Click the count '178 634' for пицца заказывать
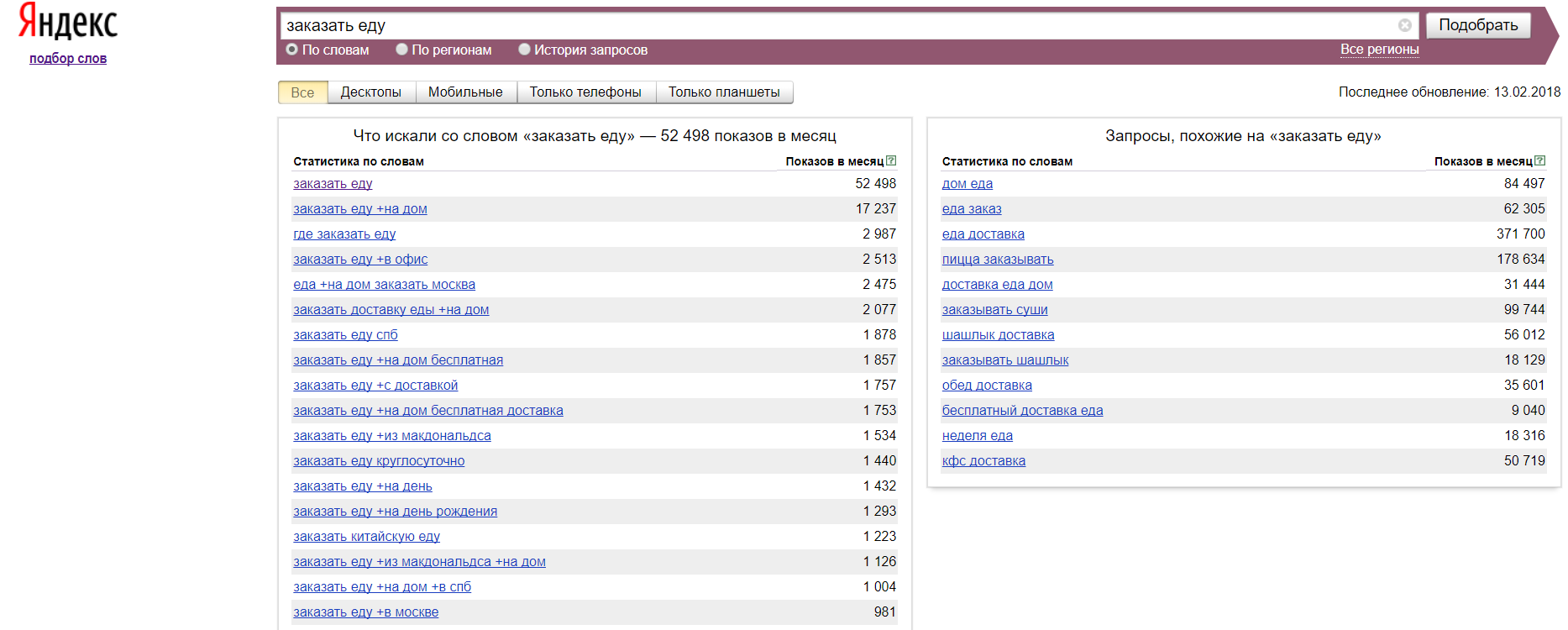 click(1520, 259)
